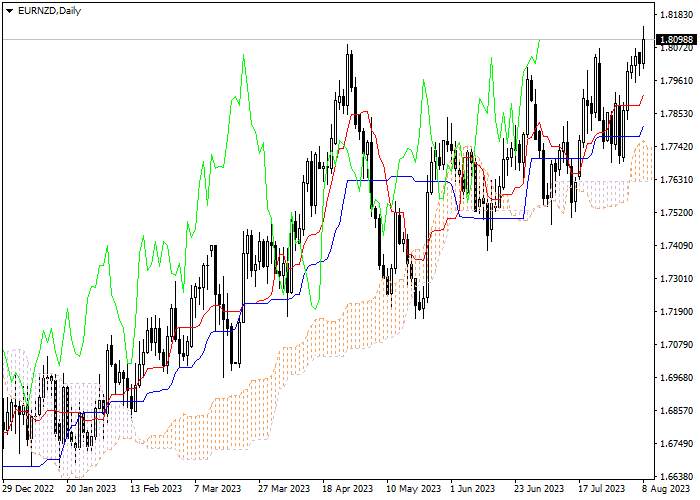Image resolution: width=700 pixels, height=500 pixels.
Task: Click price scale value 1.81830
Action: coord(676,14)
